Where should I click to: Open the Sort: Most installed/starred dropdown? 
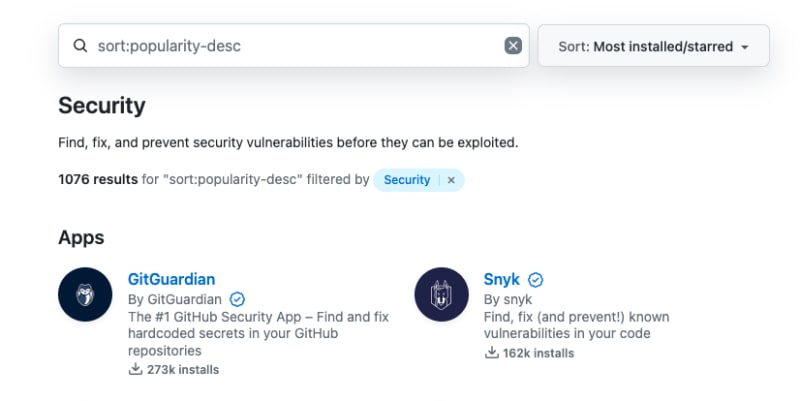pyautogui.click(x=654, y=46)
